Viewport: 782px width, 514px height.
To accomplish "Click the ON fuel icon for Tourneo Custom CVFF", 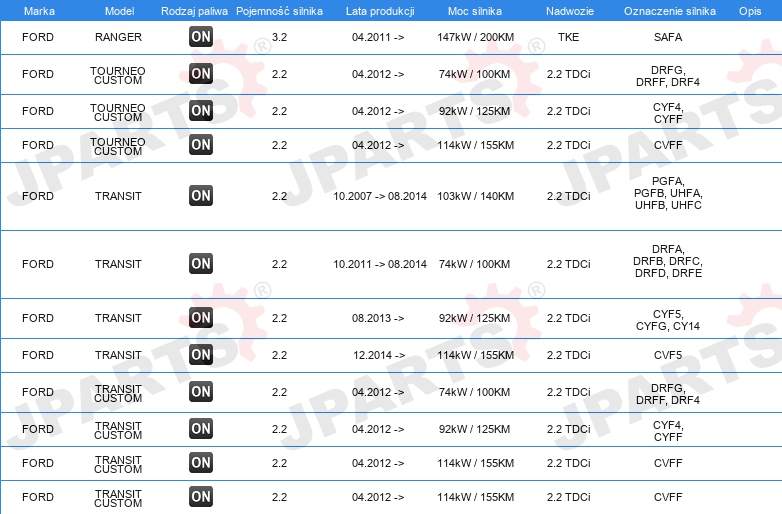I will pyautogui.click(x=201, y=145).
